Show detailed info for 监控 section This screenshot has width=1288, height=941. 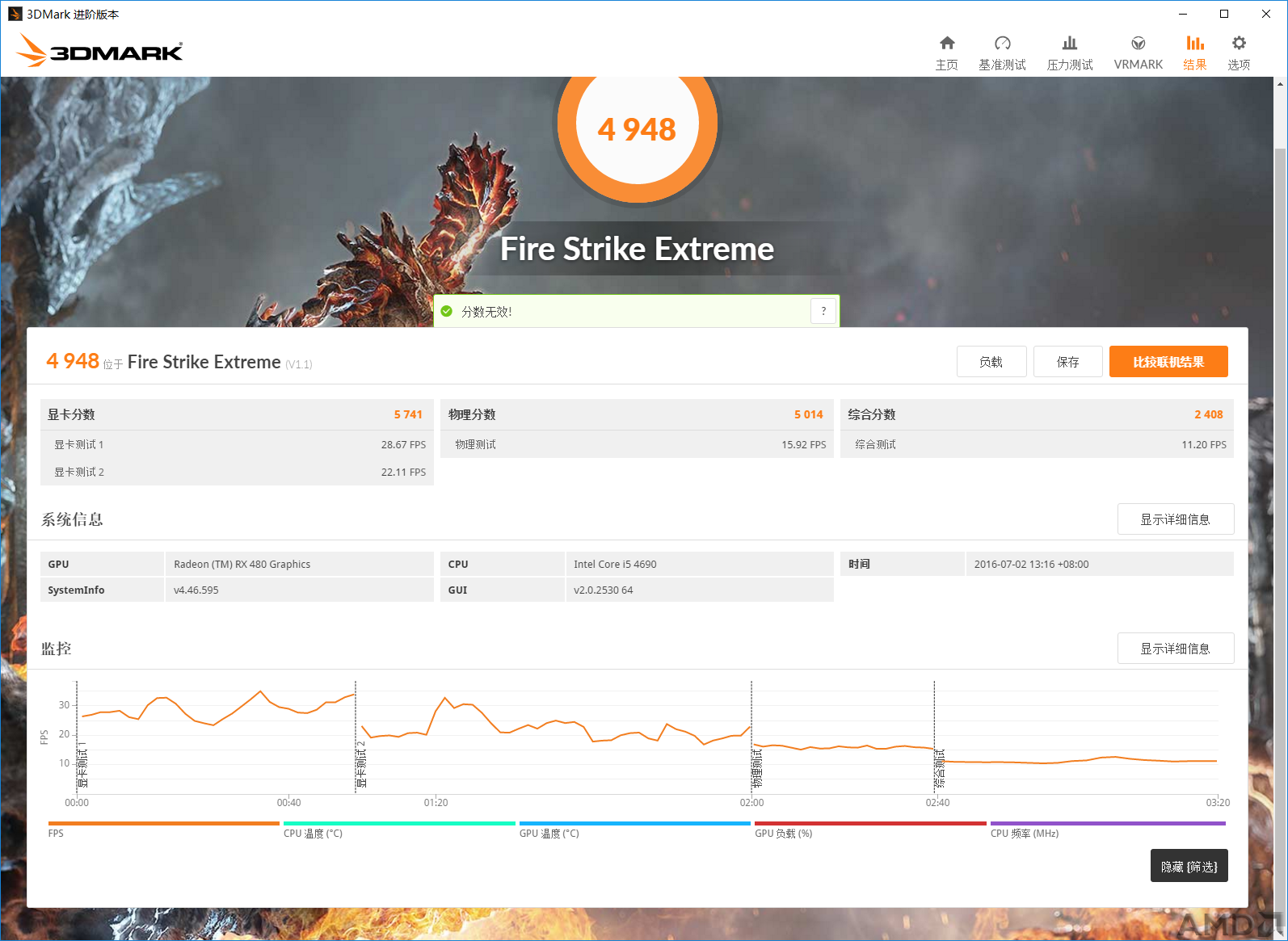[1176, 649]
